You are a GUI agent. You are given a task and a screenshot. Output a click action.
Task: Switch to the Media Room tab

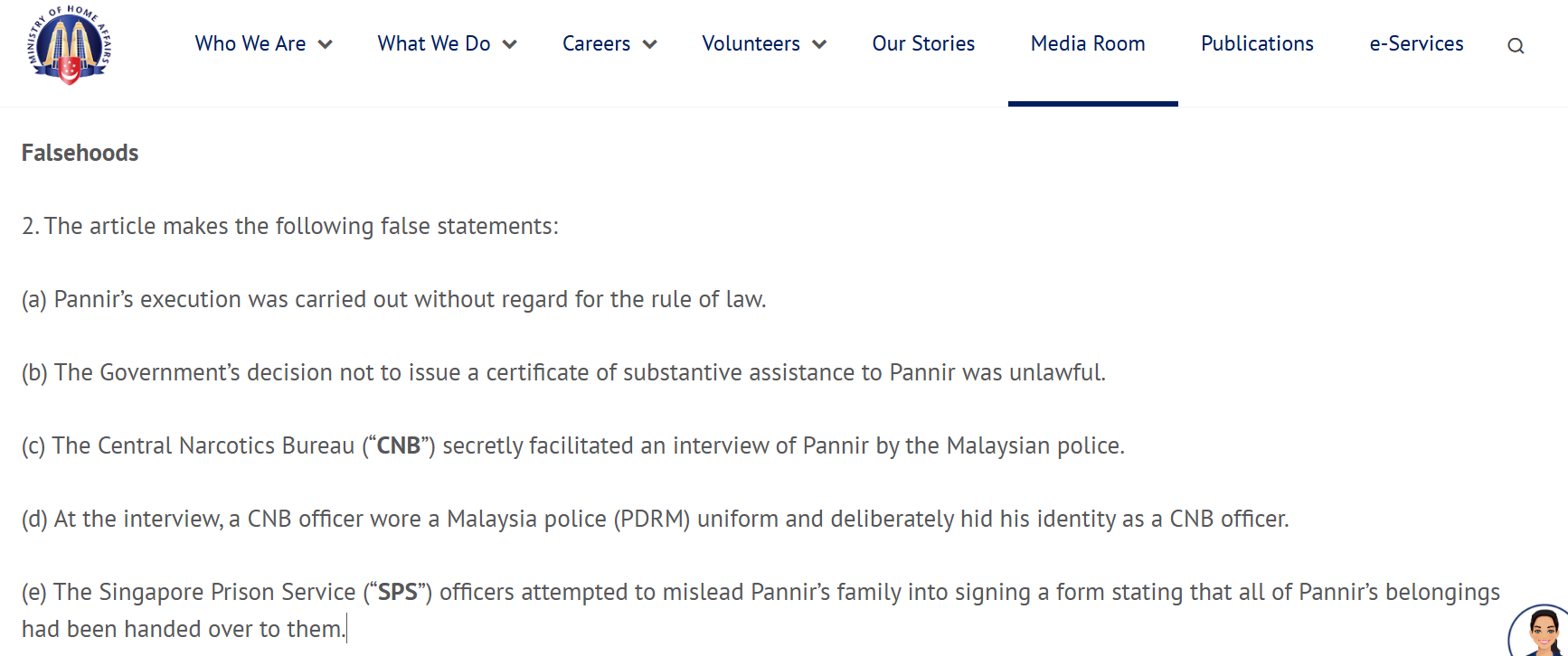1088,43
